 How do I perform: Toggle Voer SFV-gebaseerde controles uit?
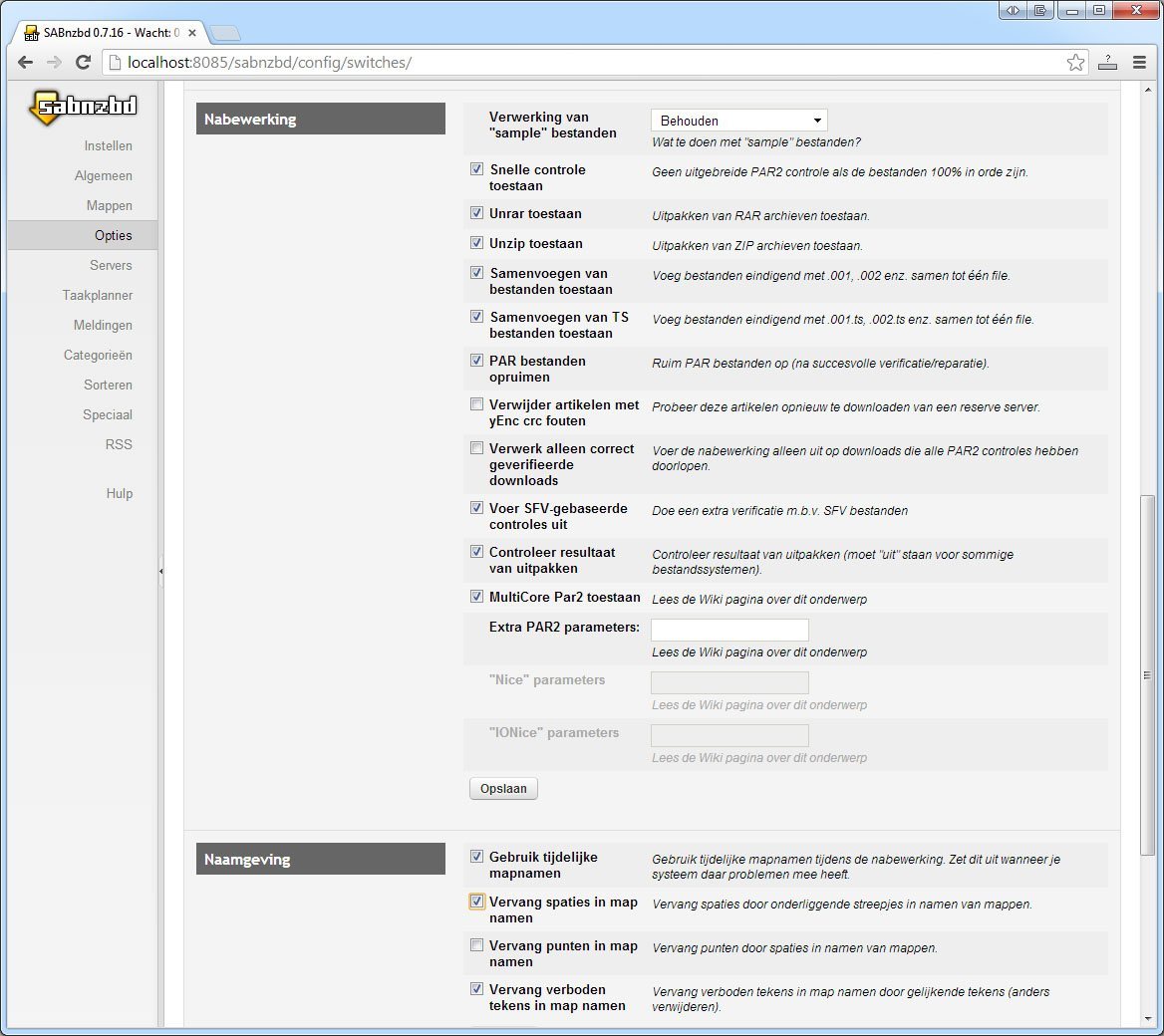pyautogui.click(x=476, y=508)
